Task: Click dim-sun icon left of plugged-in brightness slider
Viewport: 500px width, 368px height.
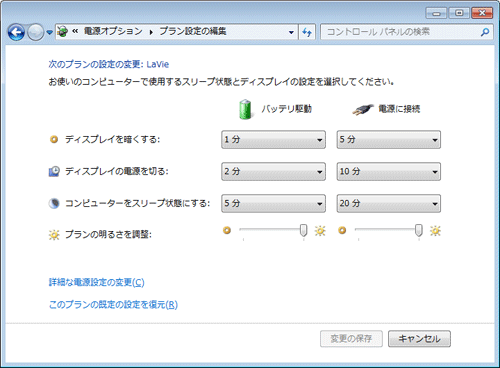Action: (342, 230)
